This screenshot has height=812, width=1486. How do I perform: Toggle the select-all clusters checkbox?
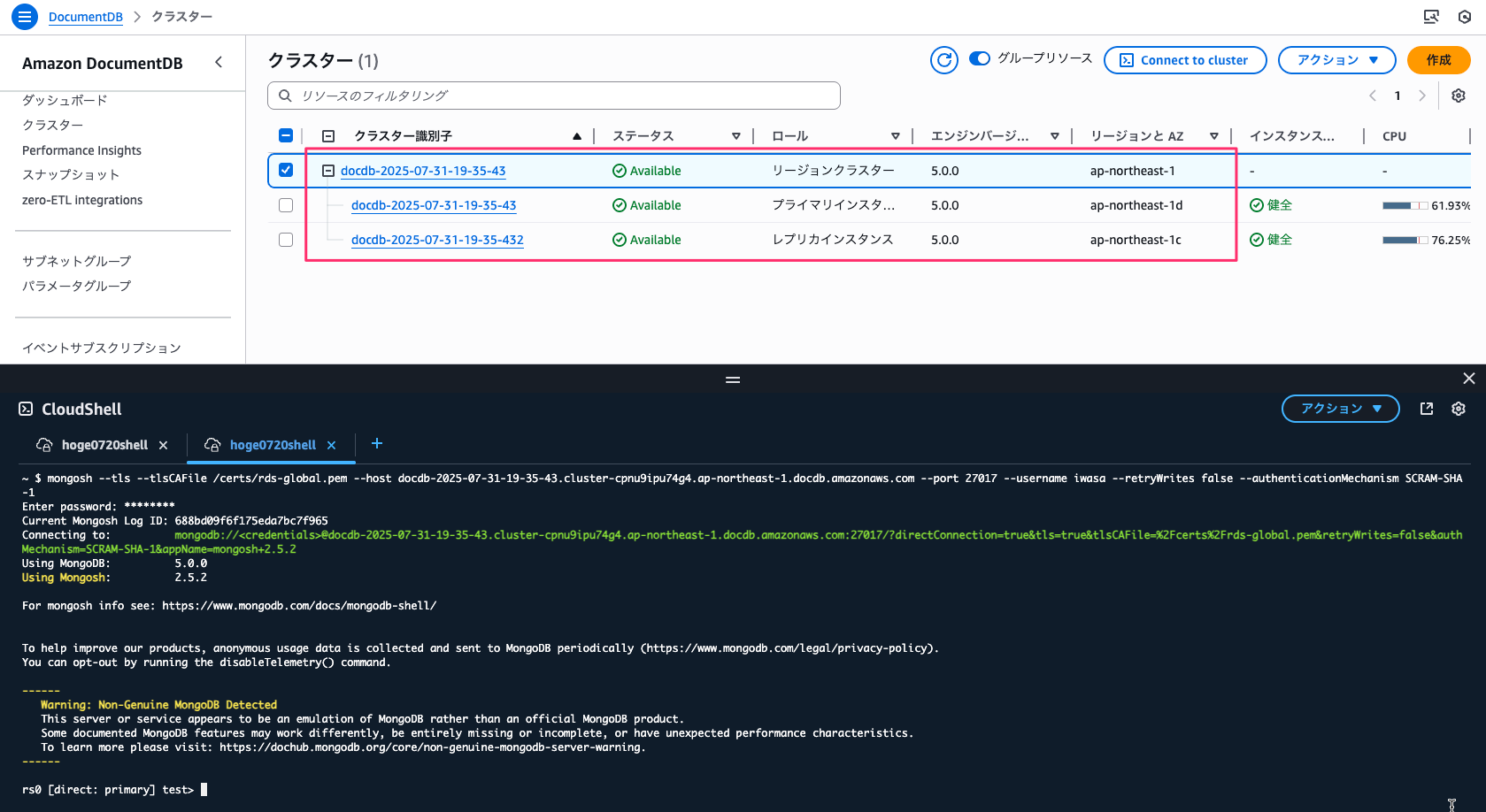click(286, 135)
